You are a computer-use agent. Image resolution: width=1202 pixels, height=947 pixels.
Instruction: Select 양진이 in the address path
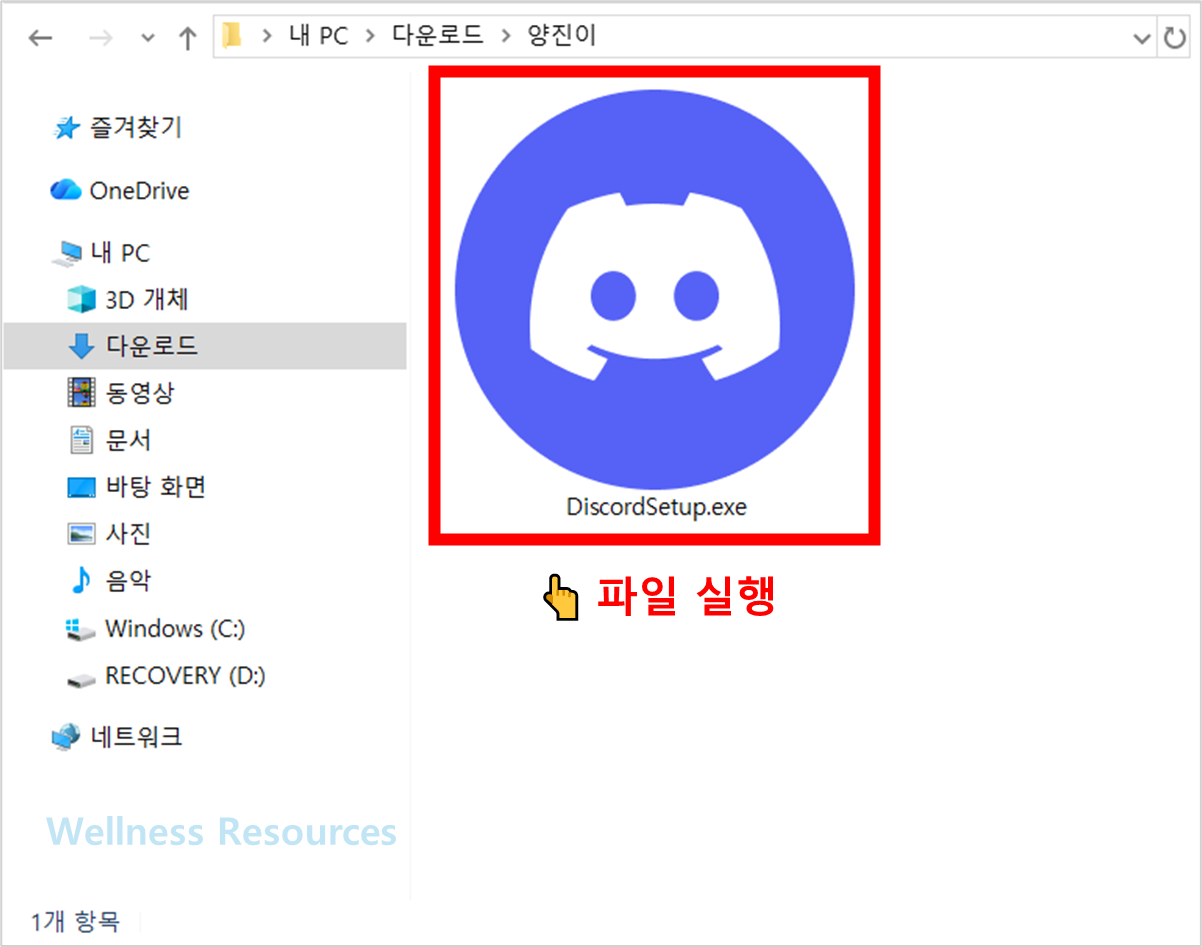click(x=562, y=37)
